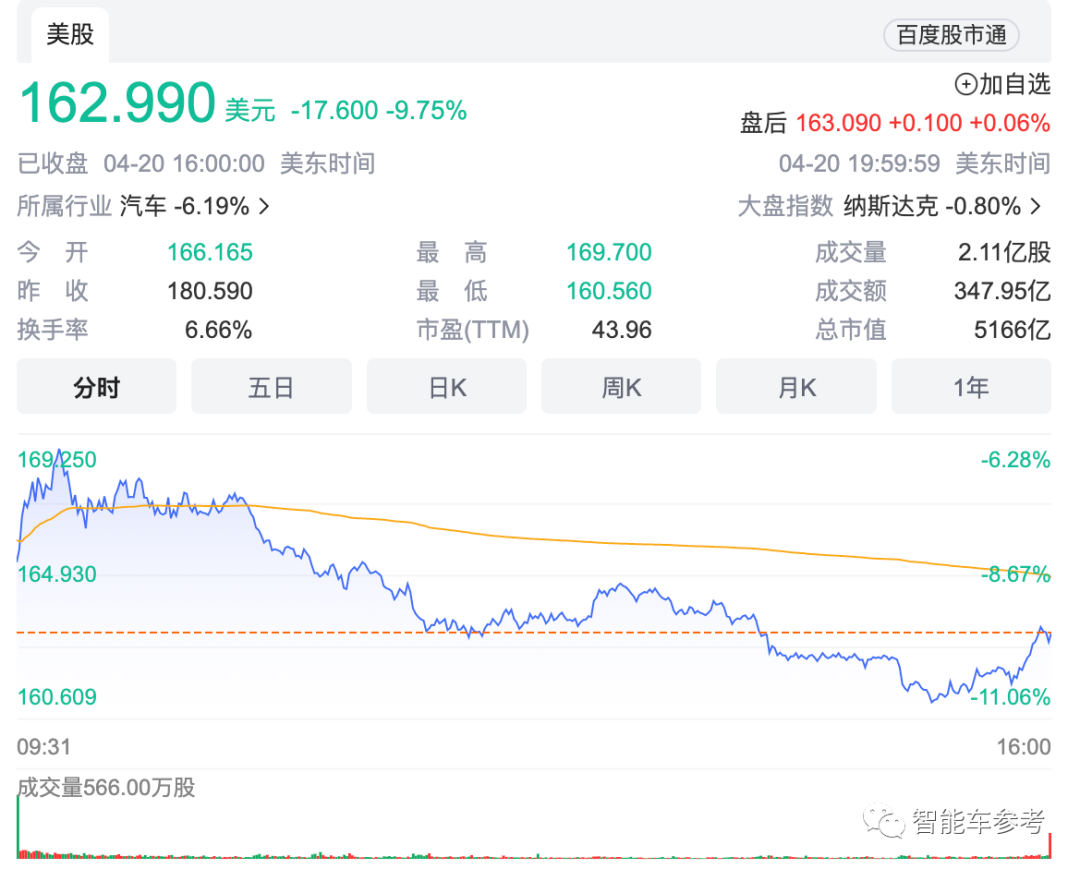Open the 百度股市通 button
Image resolution: width=1080 pixels, height=869 pixels.
coord(951,36)
